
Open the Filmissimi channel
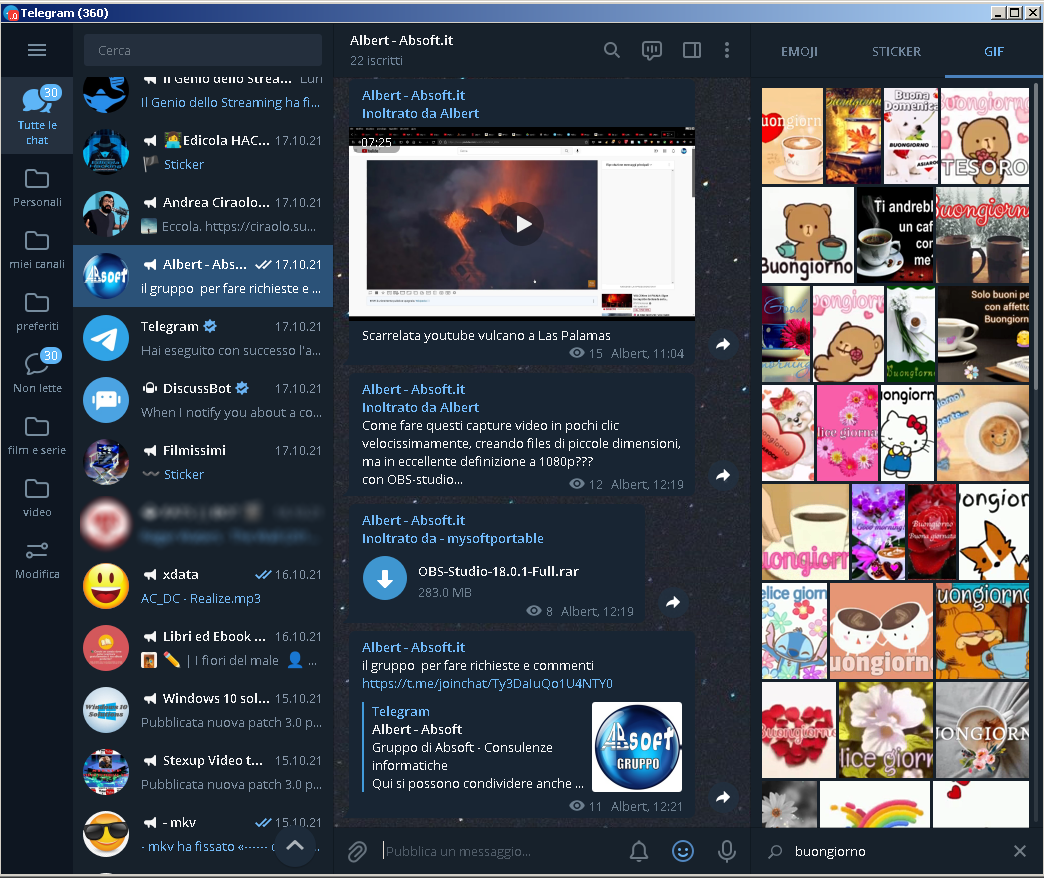click(203, 462)
